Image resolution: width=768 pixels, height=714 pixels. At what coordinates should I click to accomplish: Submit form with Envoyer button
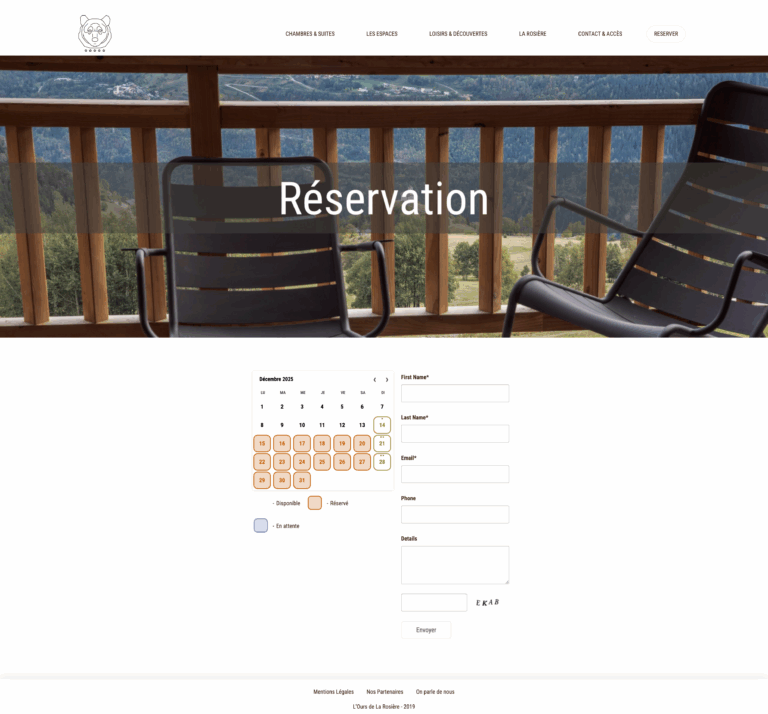[x=426, y=630]
